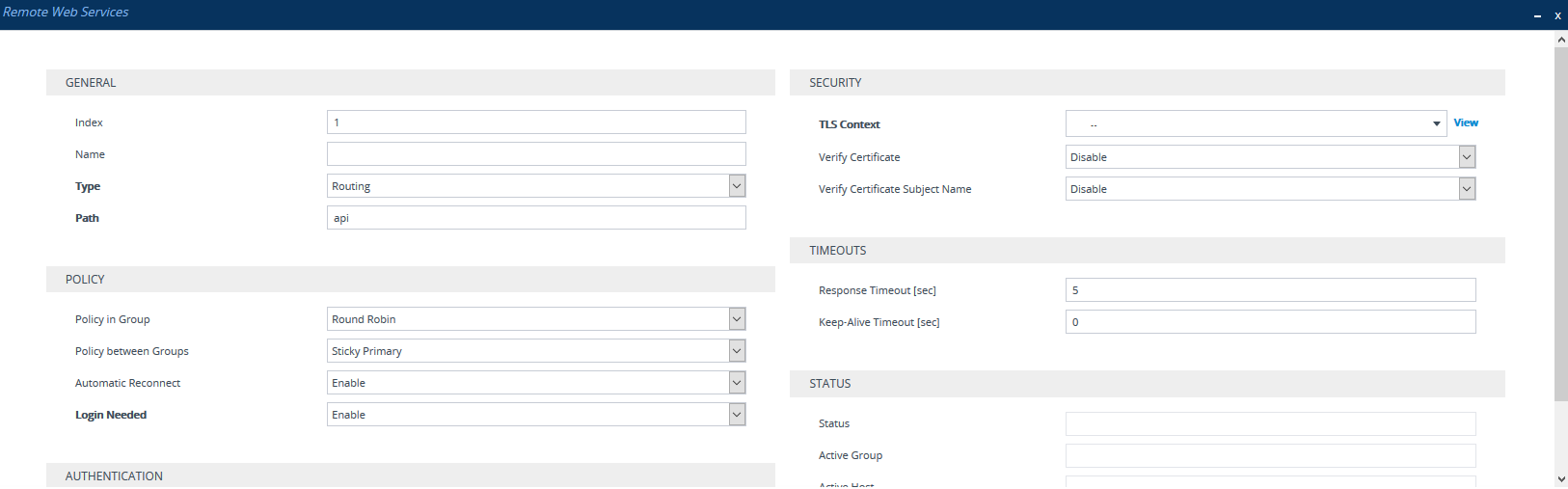Click the Status read-only field
This screenshot has width=1568, height=489.
coord(1270,423)
